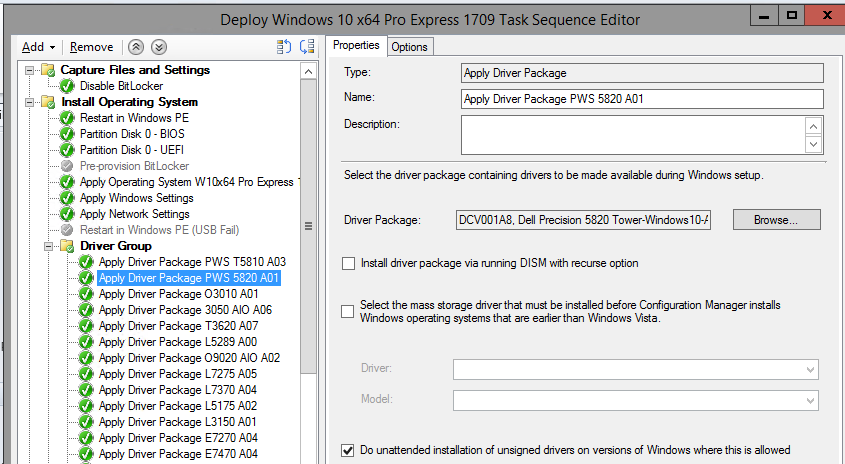The height and width of the screenshot is (464, 845).
Task: Switch to the Options tab
Action: click(409, 47)
